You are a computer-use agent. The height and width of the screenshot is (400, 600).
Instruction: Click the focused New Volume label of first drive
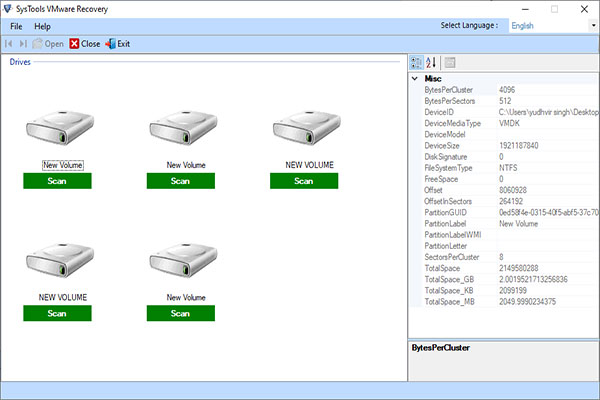pos(63,165)
